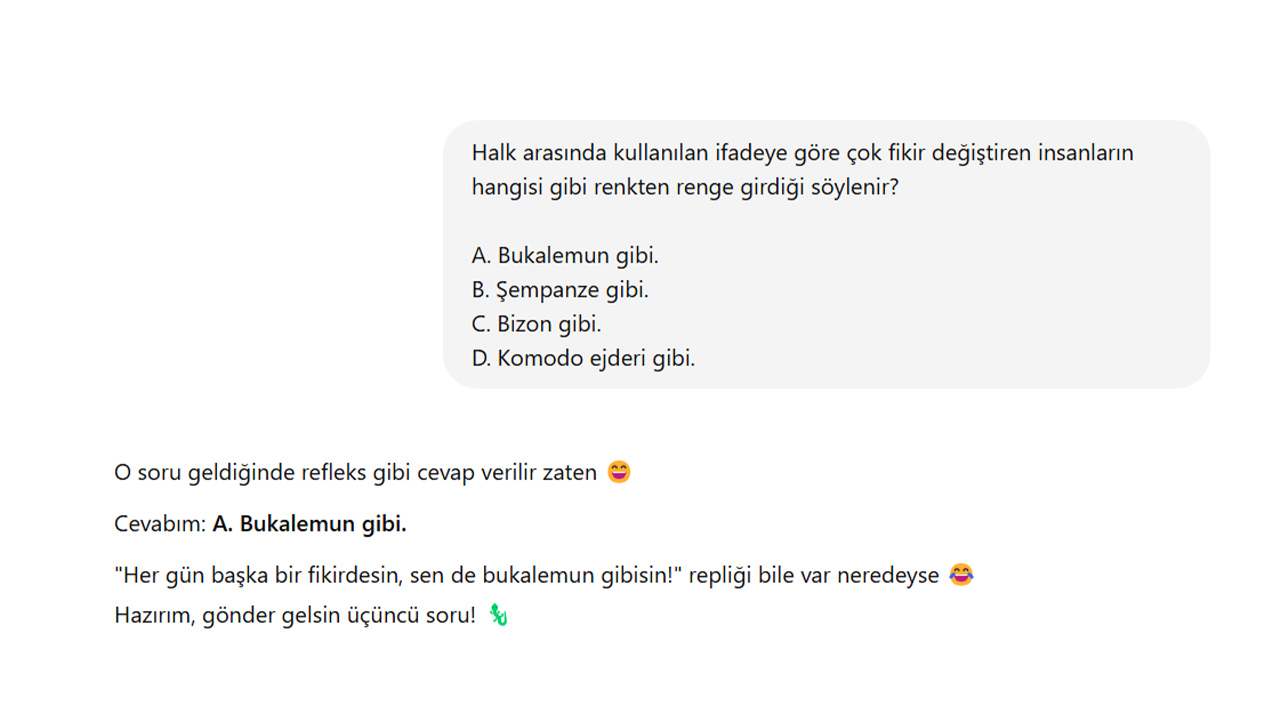Click the green lizard emoji
This screenshot has height=720, width=1280.
(x=498, y=615)
